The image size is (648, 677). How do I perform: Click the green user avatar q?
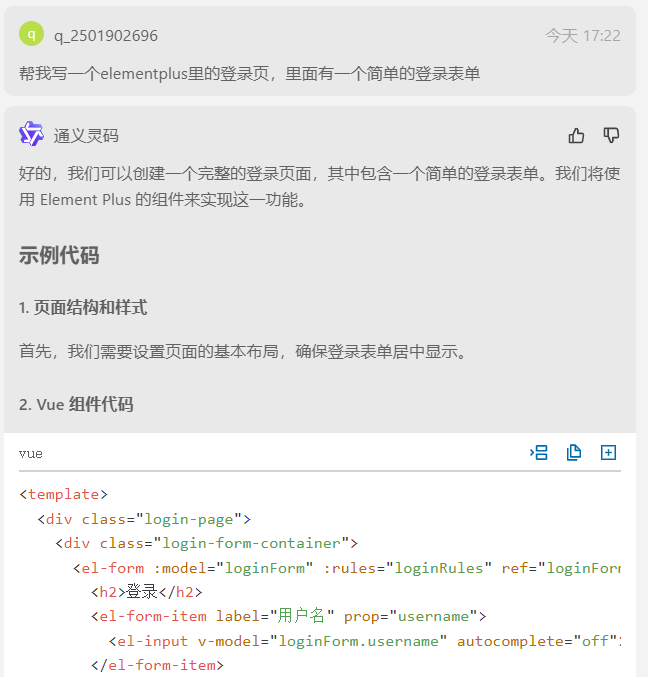pos(32,34)
